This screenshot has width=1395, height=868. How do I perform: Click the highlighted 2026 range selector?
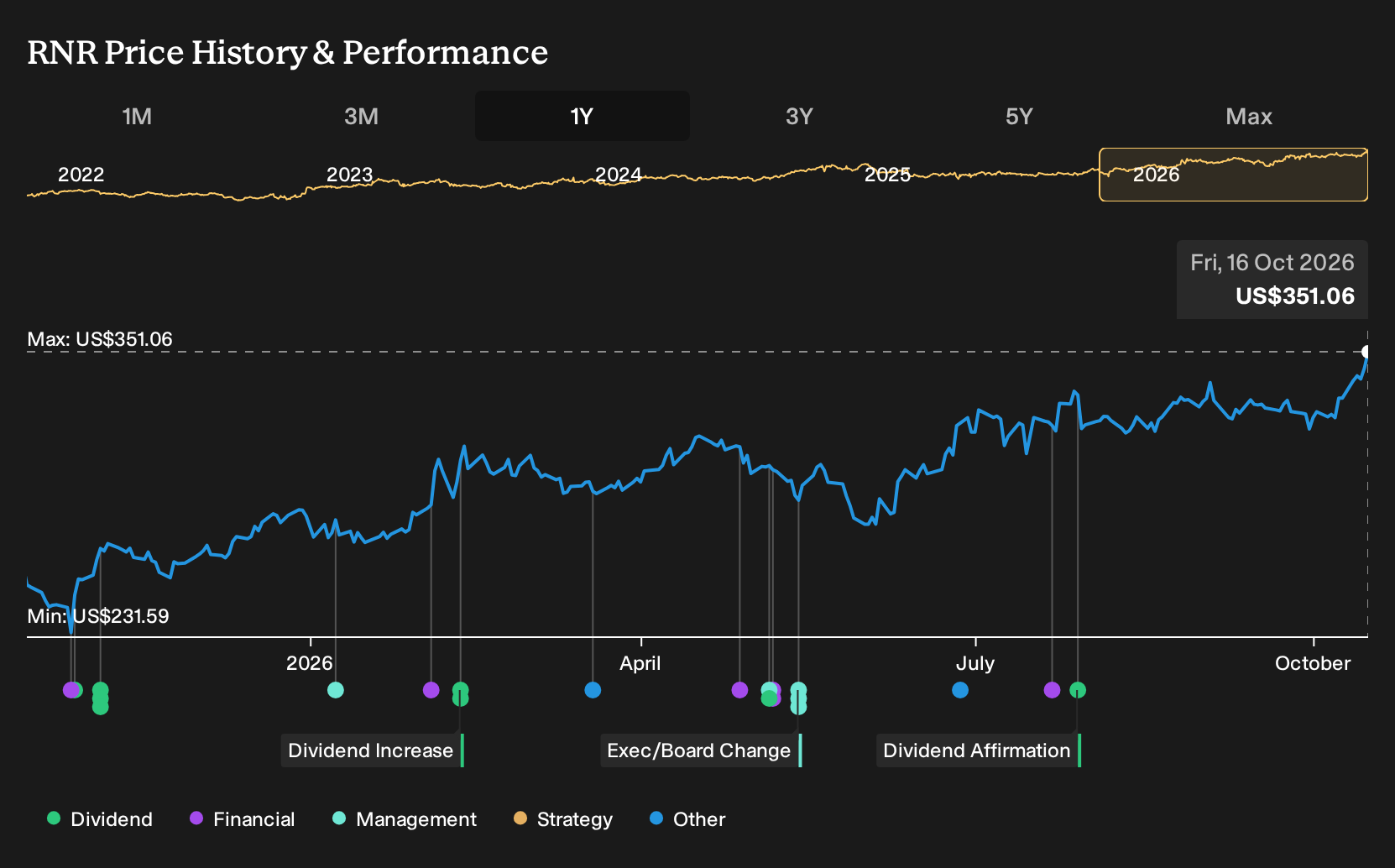pos(1233,175)
